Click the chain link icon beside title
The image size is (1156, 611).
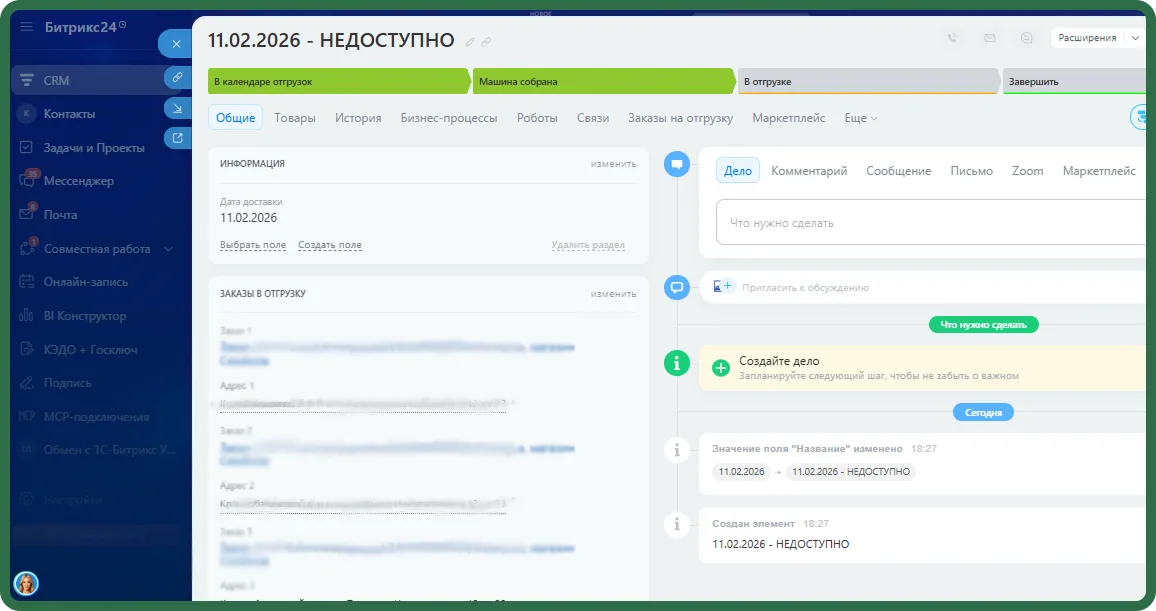click(486, 42)
